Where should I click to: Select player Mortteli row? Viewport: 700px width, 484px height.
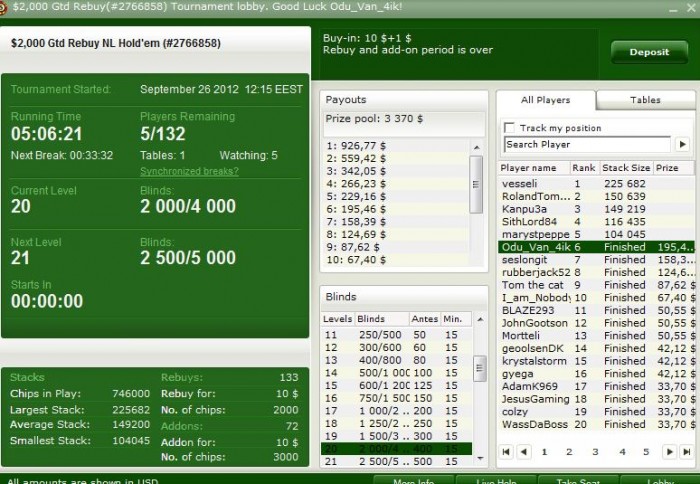point(596,335)
